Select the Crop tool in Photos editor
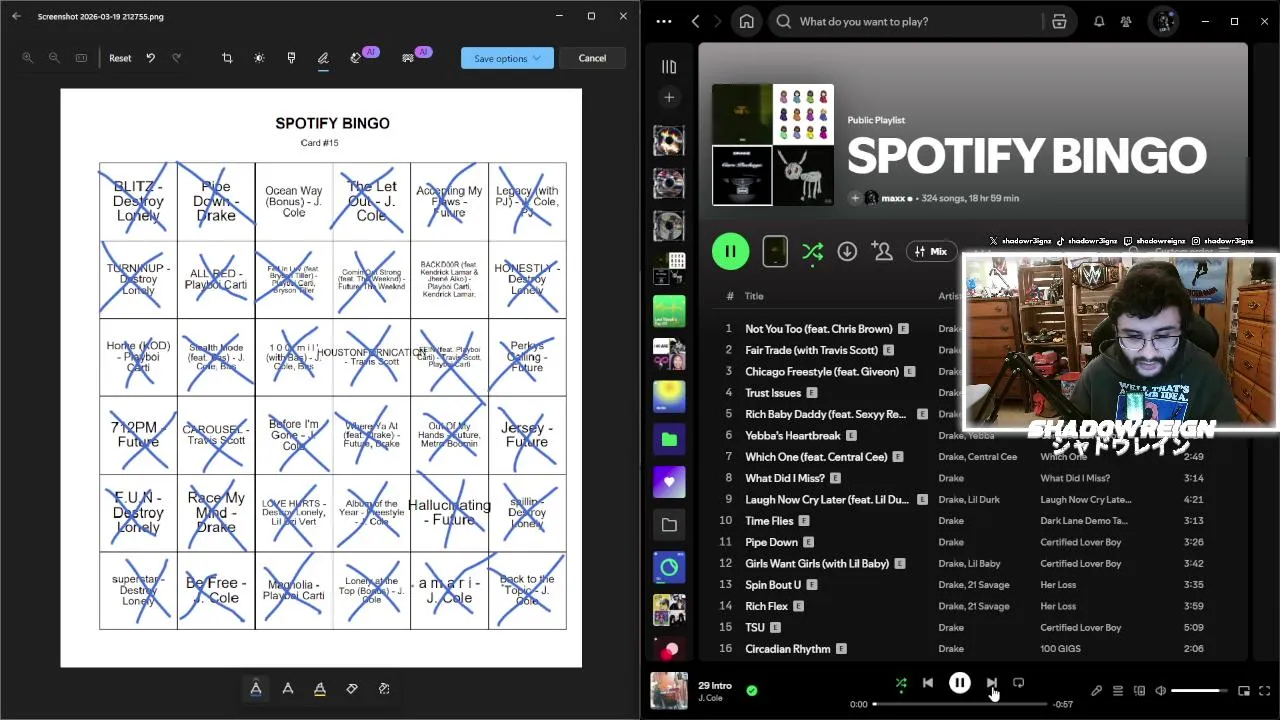Screen dimensions: 1280x720 tap(227, 58)
